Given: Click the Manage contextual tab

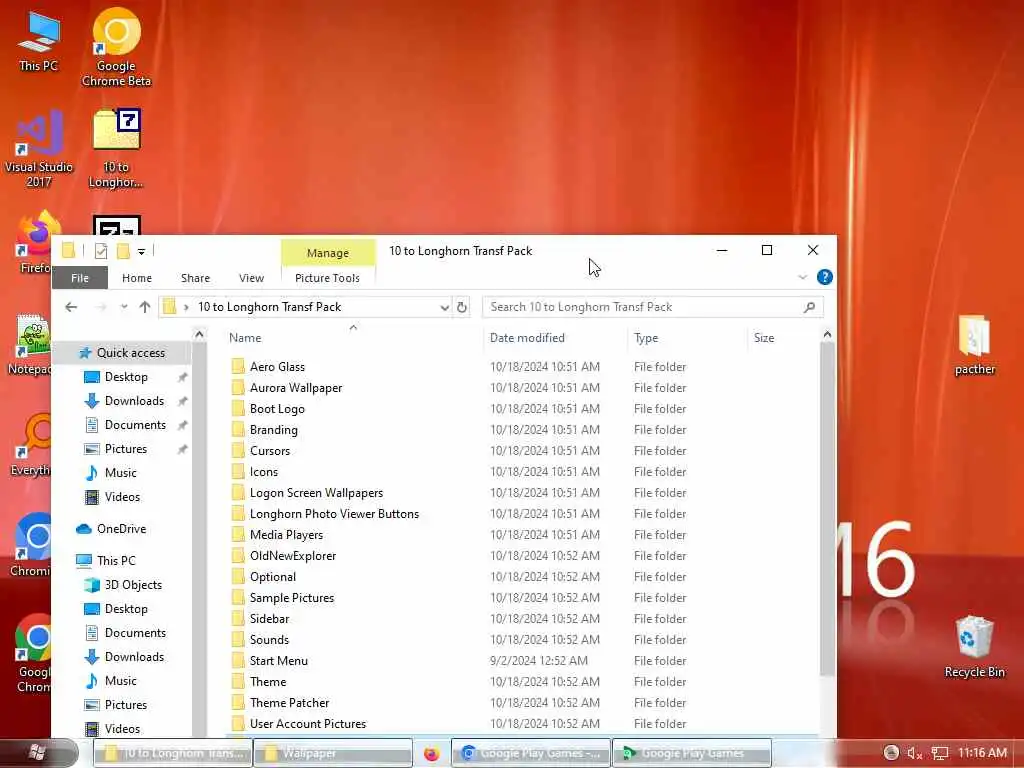Looking at the screenshot, I should (x=328, y=253).
